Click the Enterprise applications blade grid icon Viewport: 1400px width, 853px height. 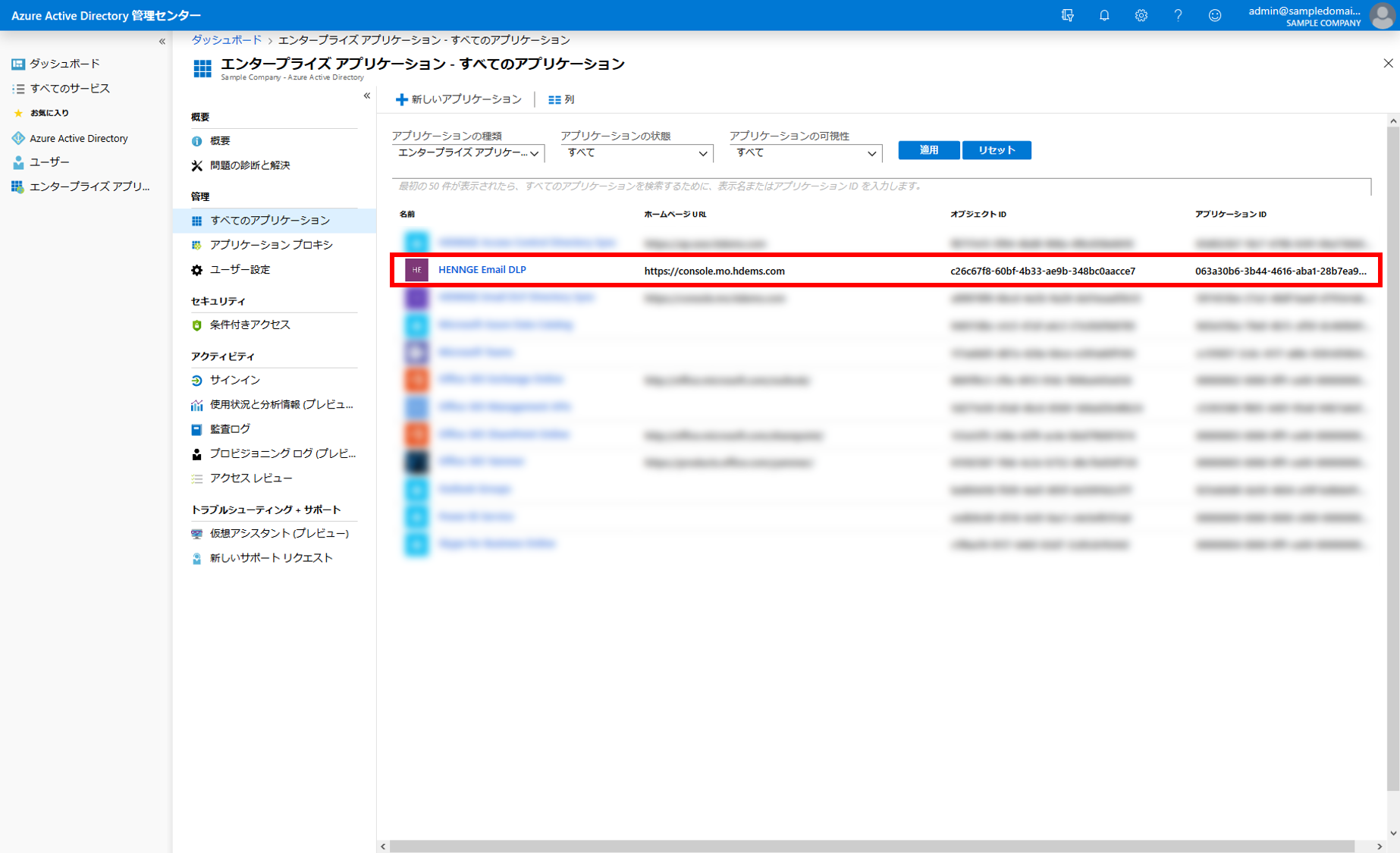click(x=202, y=69)
